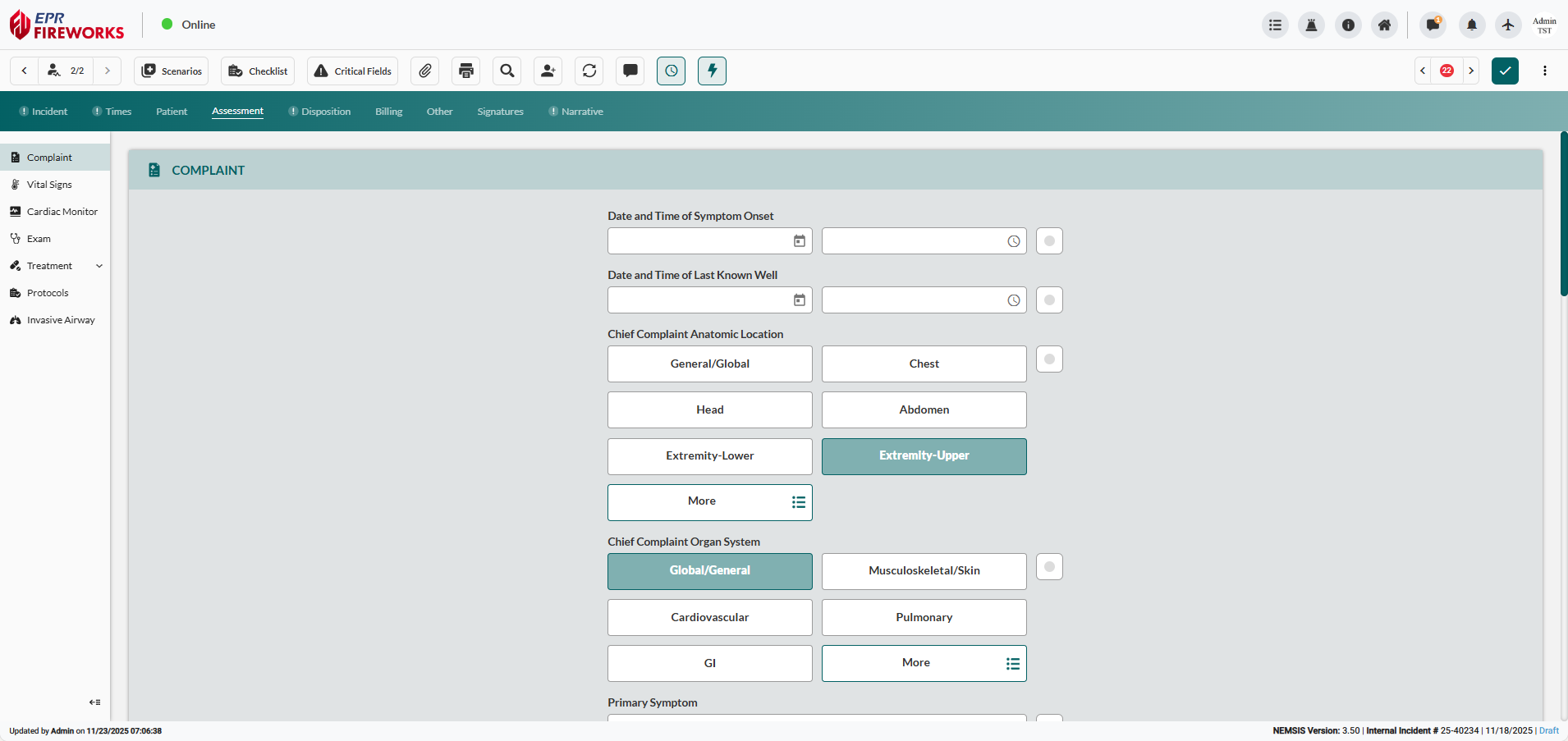Click the Critical Fields button
This screenshot has width=1568, height=741.
click(x=351, y=71)
